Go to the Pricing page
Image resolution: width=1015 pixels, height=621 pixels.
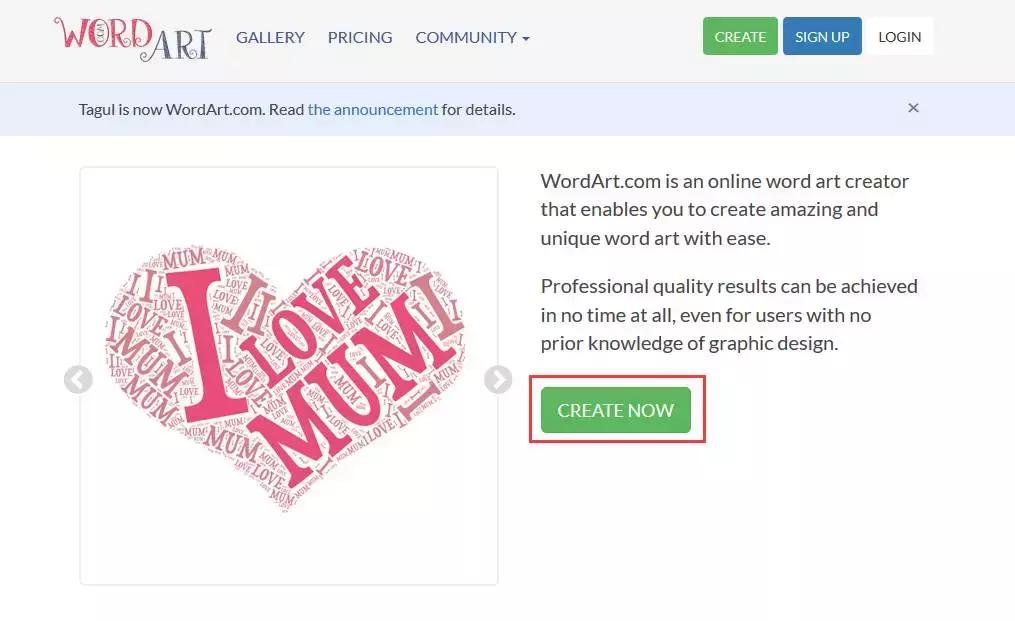360,38
